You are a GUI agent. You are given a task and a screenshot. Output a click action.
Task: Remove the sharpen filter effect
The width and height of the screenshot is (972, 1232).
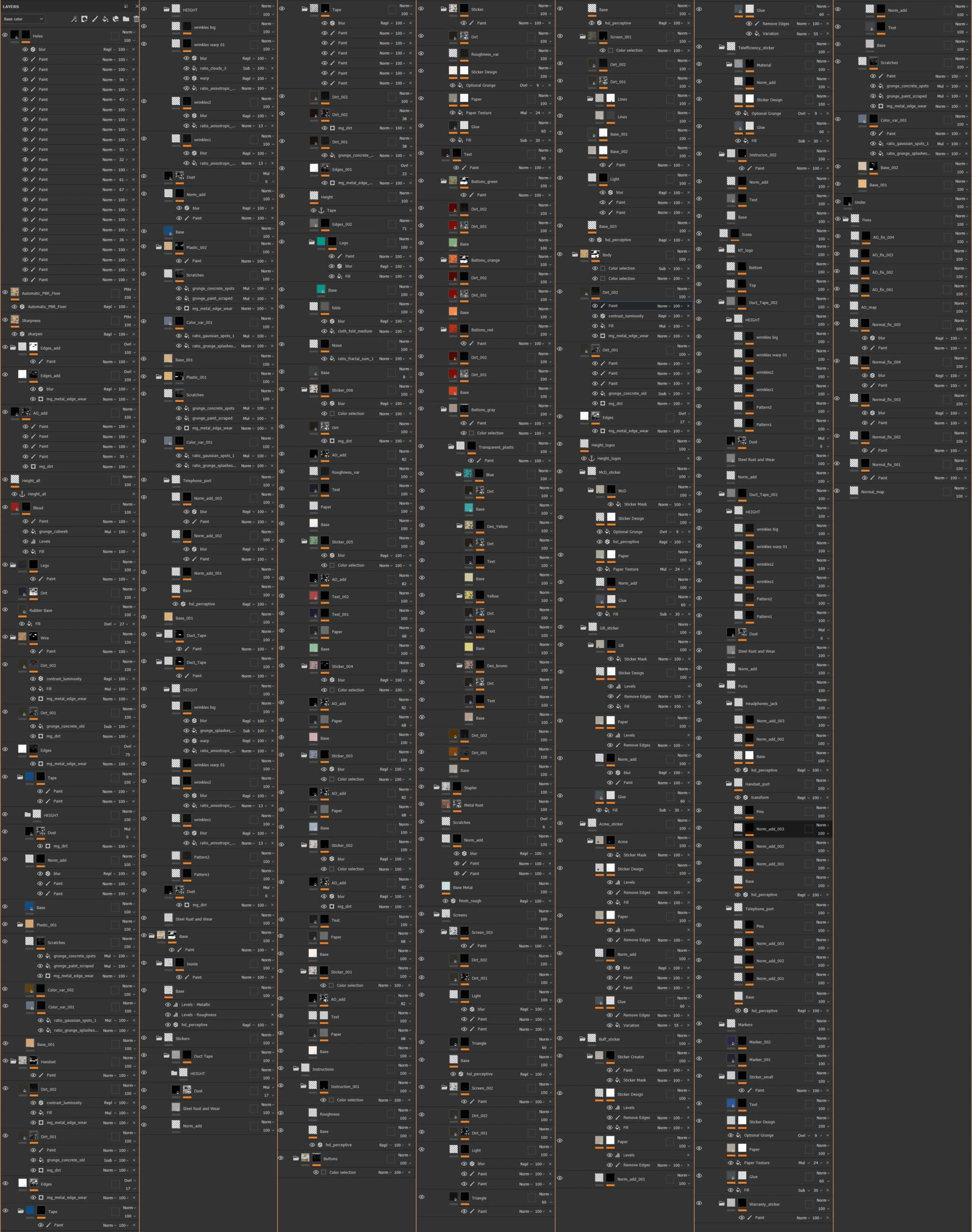tap(133, 334)
